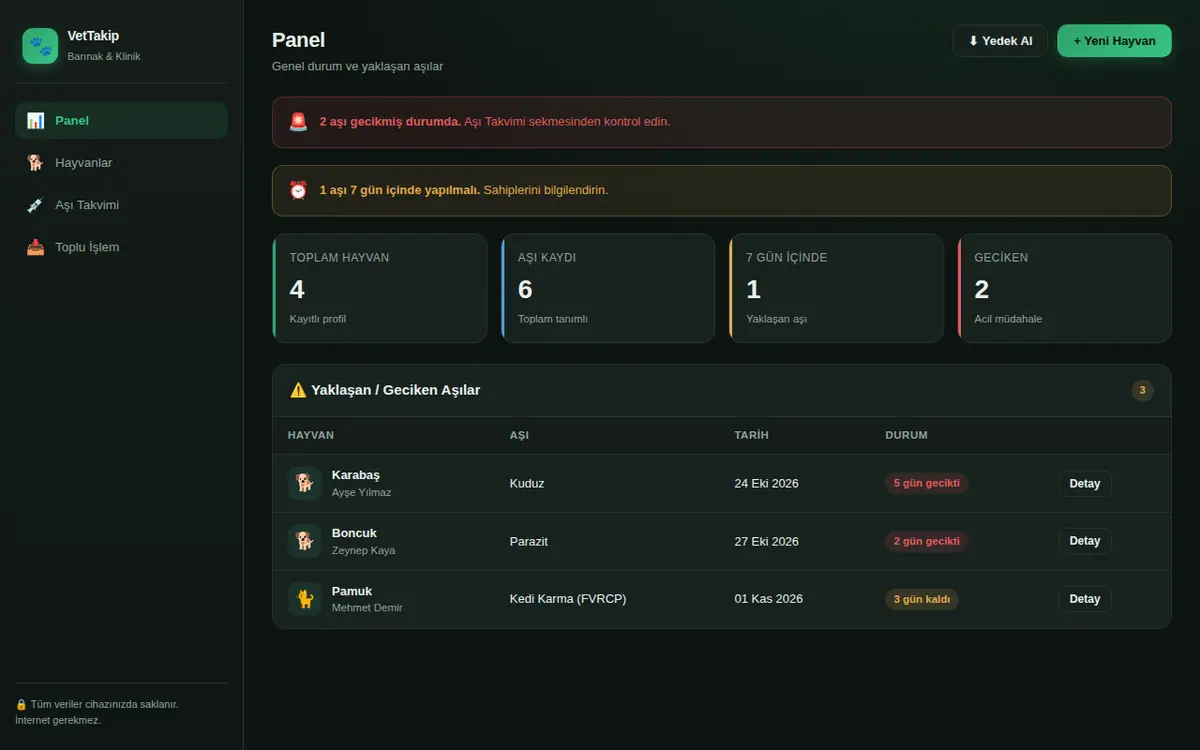Click the Geciken stat card

tap(1065, 288)
